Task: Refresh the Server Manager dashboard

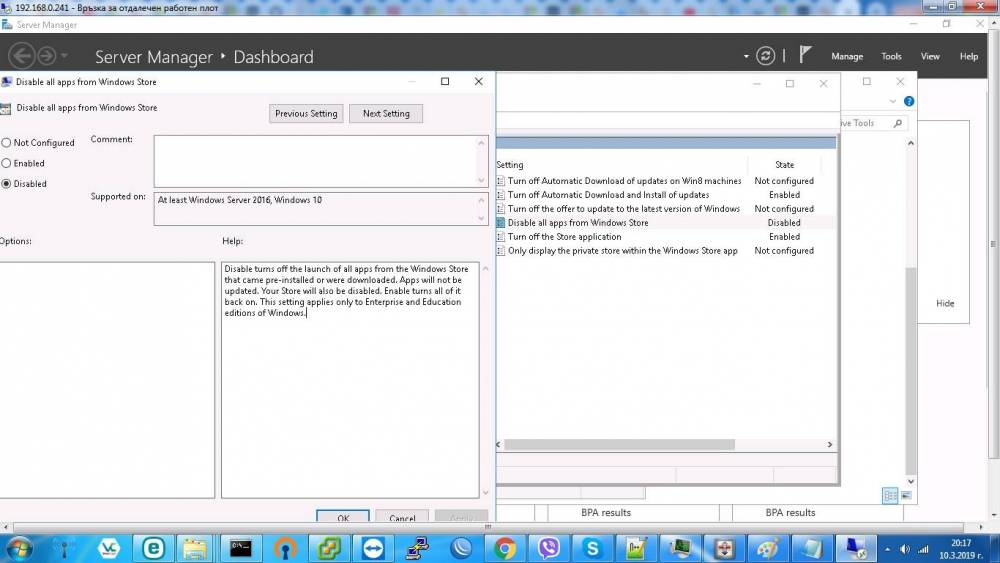Action: point(765,56)
